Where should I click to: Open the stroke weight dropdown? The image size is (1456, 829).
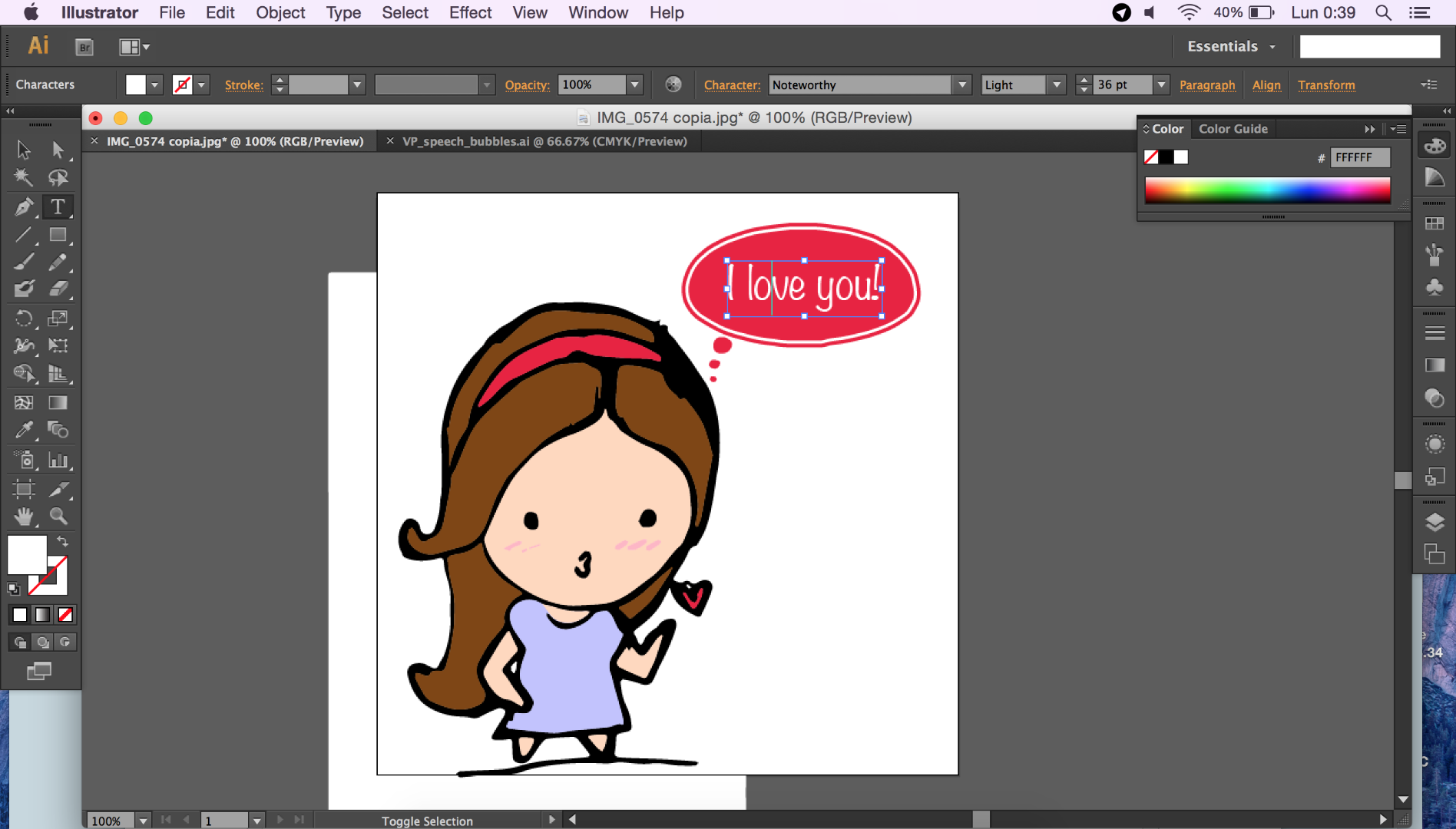[357, 84]
